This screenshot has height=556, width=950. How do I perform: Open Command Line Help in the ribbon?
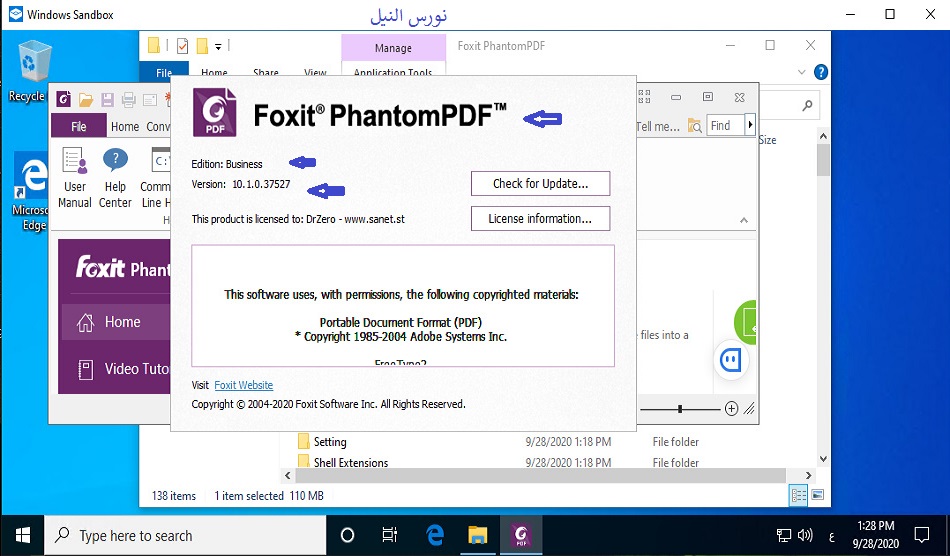point(156,178)
